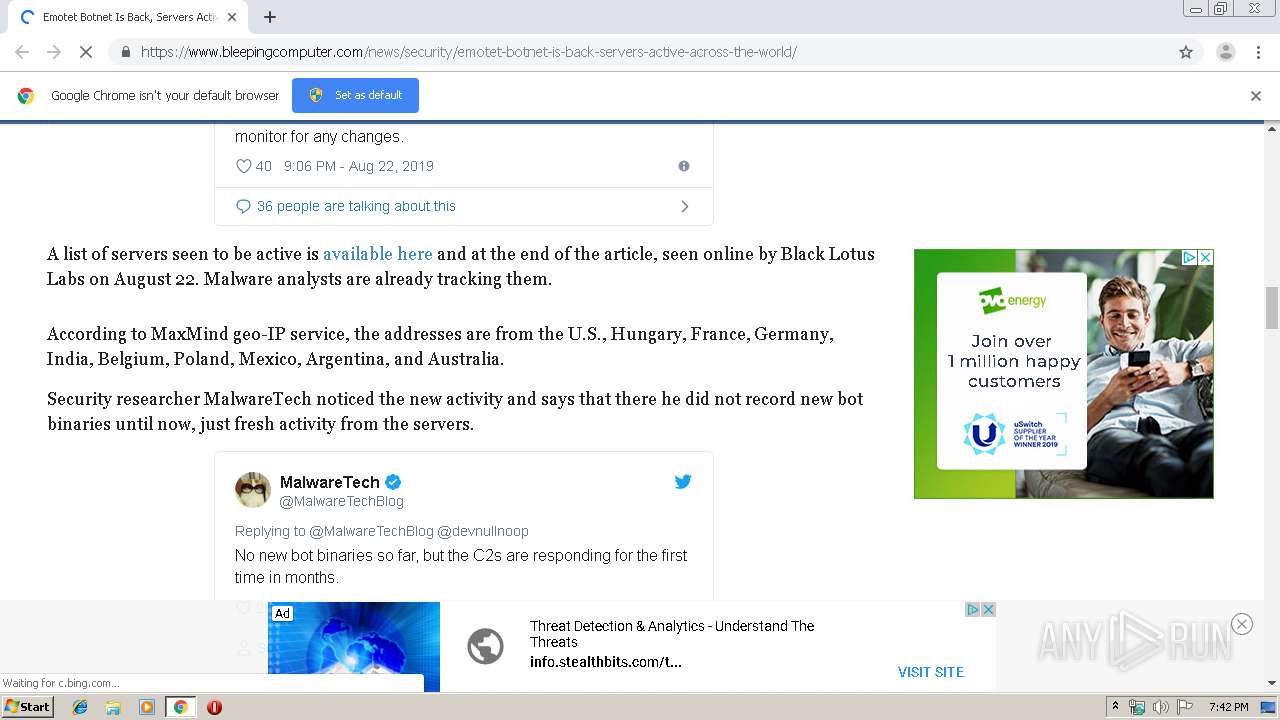Show hidden system tray icons
Screen dimensions: 1280x720
pyautogui.click(x=1115, y=707)
